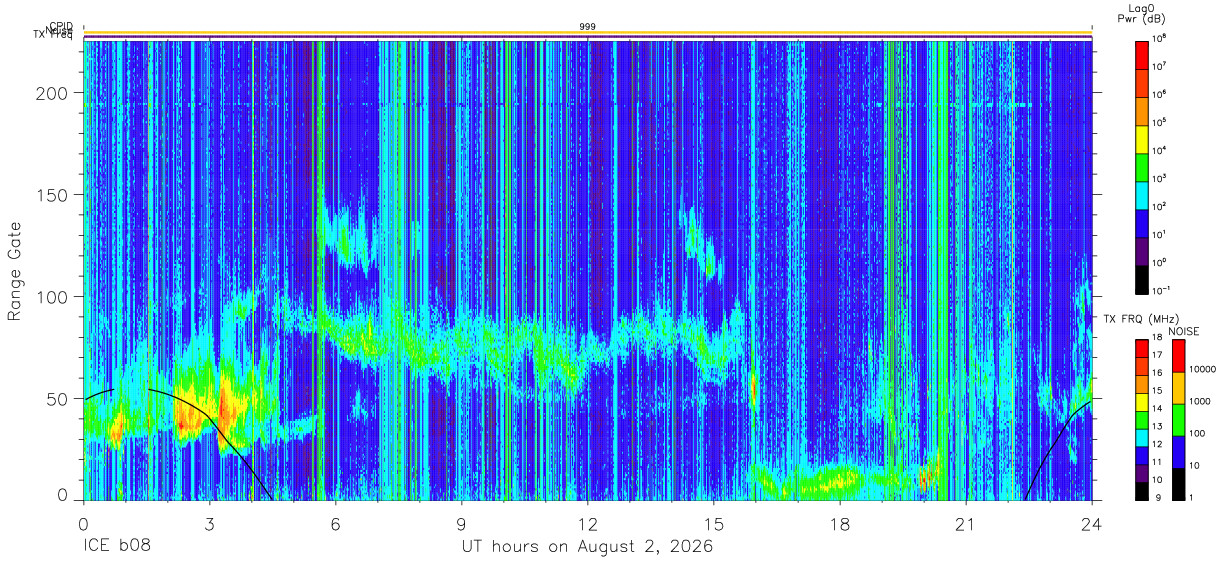Click the green segment of the NOISE colorbar
This screenshot has height=567, width=1228.
[1178, 420]
